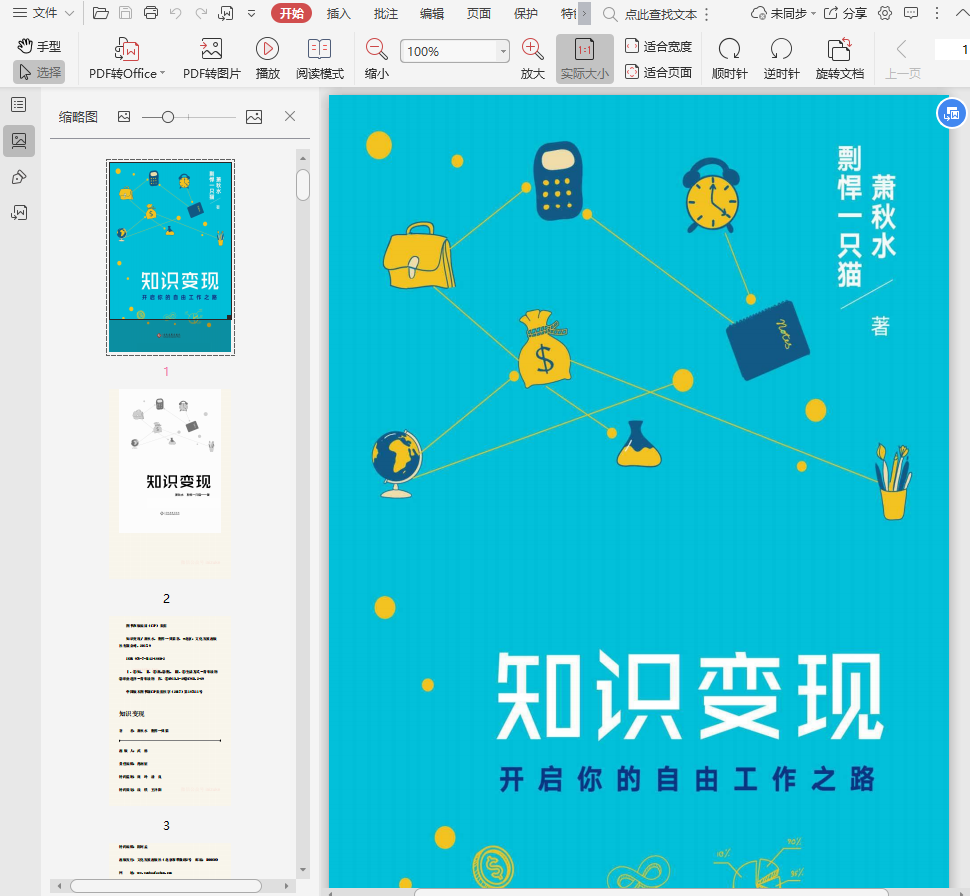This screenshot has height=896, width=970.
Task: Select the 手型 hand tool
Action: click(x=39, y=46)
